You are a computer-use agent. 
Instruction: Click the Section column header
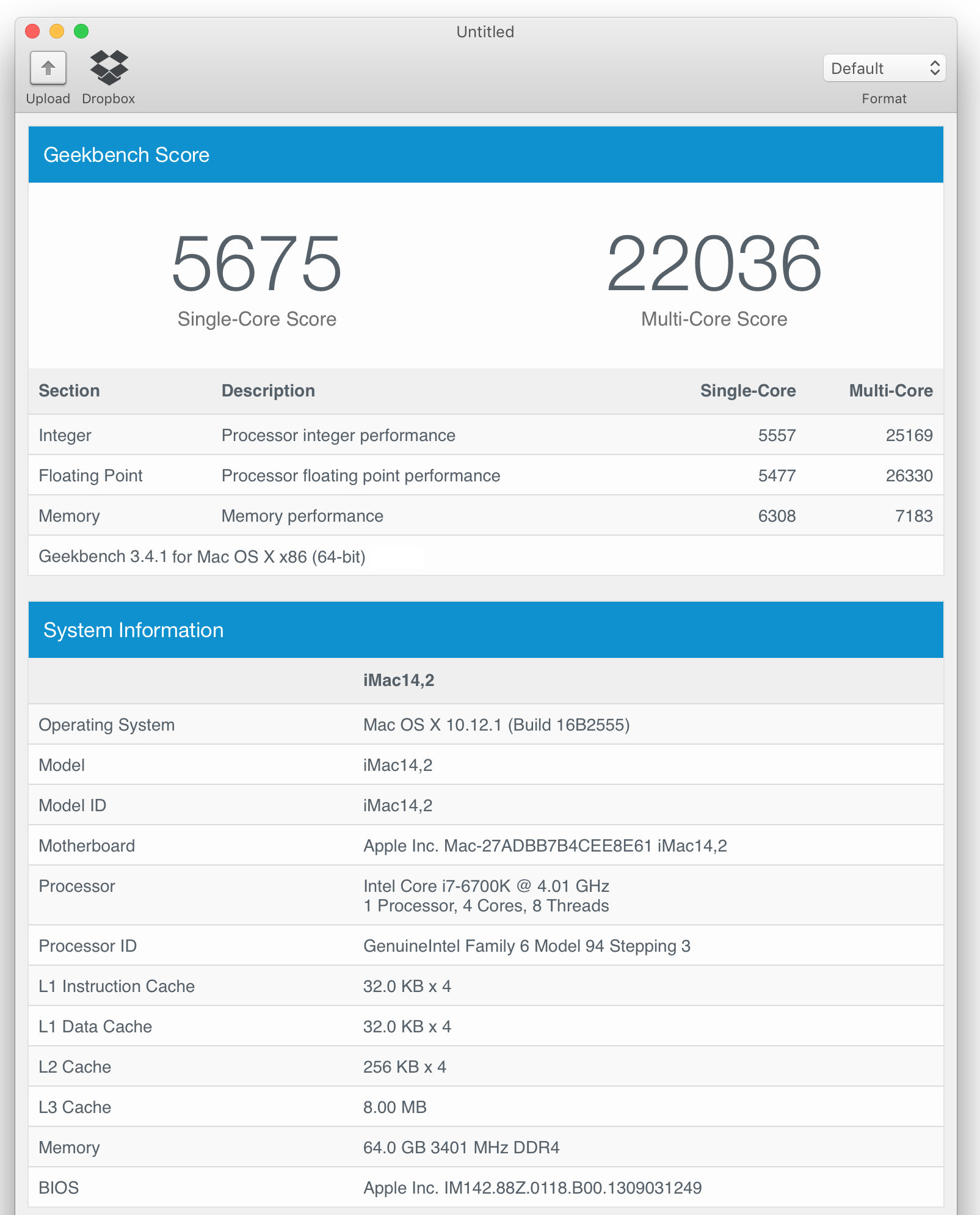pos(69,391)
